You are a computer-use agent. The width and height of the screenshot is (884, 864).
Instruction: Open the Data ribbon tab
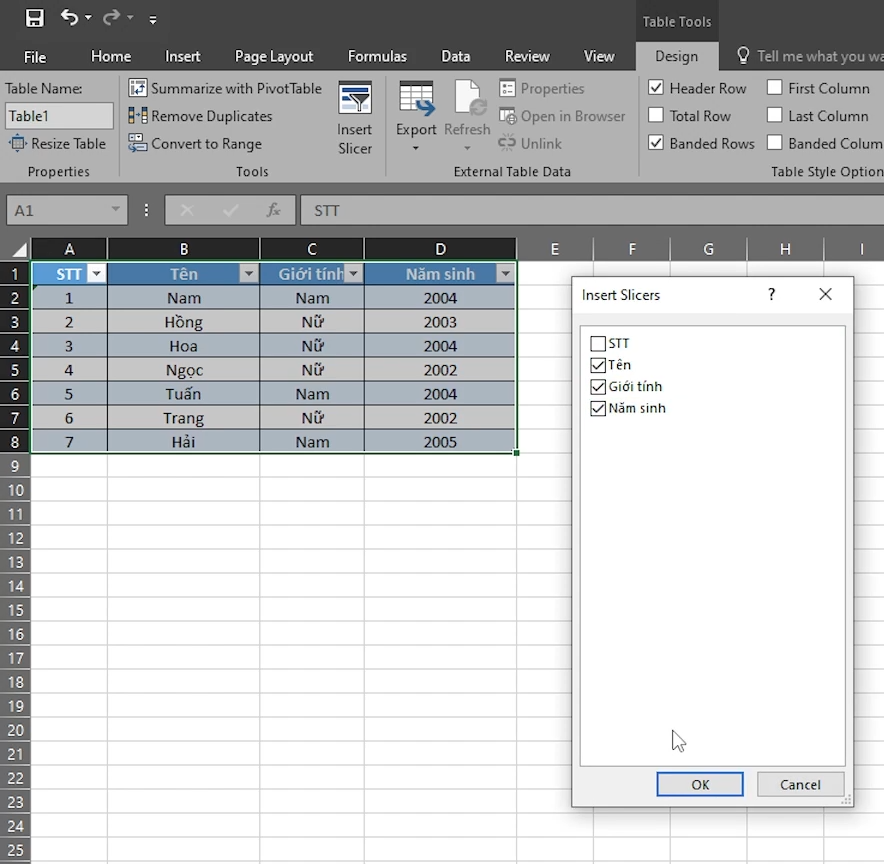455,56
